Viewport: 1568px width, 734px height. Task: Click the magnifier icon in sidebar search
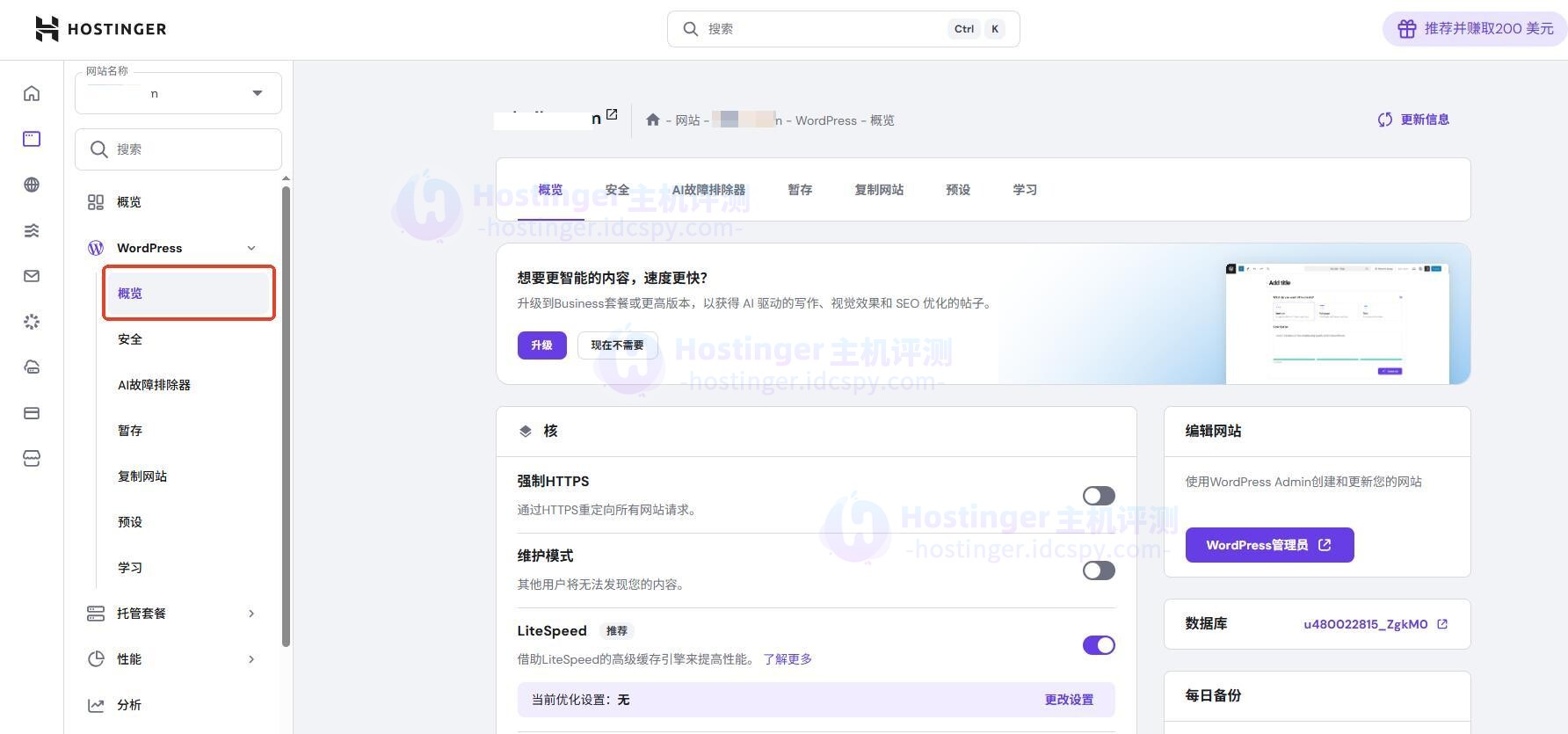tap(99, 149)
